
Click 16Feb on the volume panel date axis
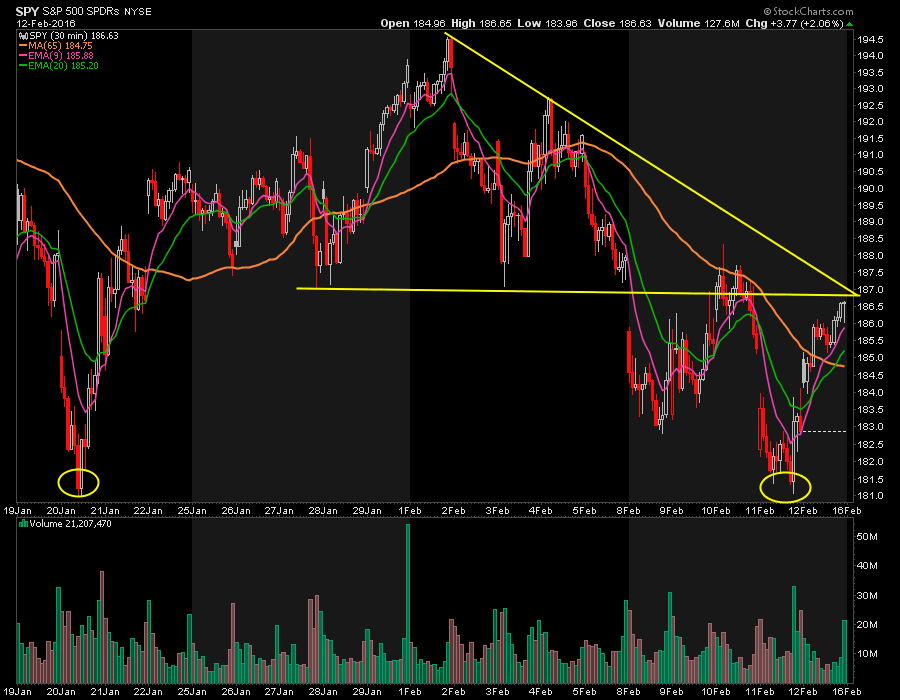click(x=847, y=691)
